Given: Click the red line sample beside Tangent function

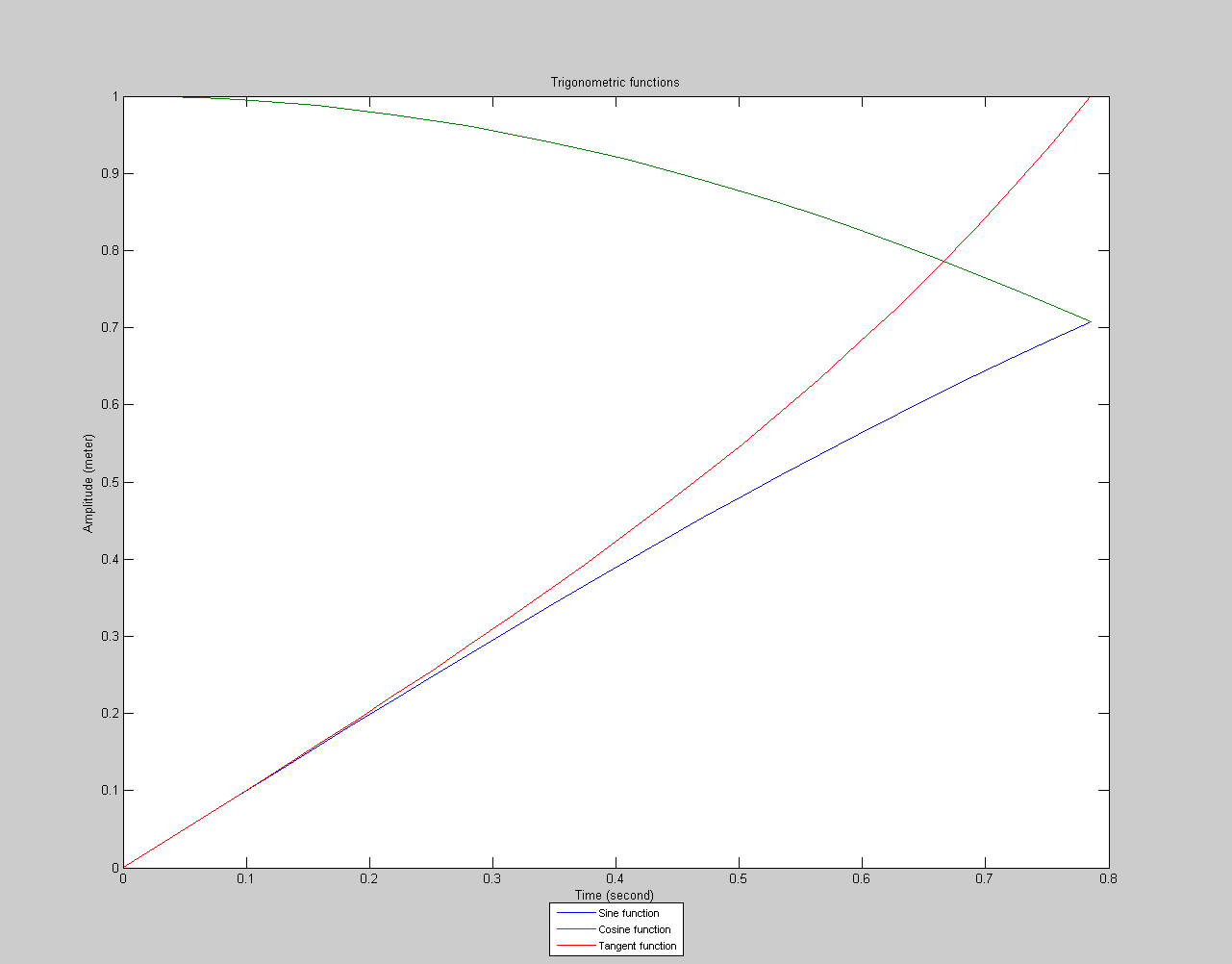Looking at the screenshot, I should coord(574,946).
